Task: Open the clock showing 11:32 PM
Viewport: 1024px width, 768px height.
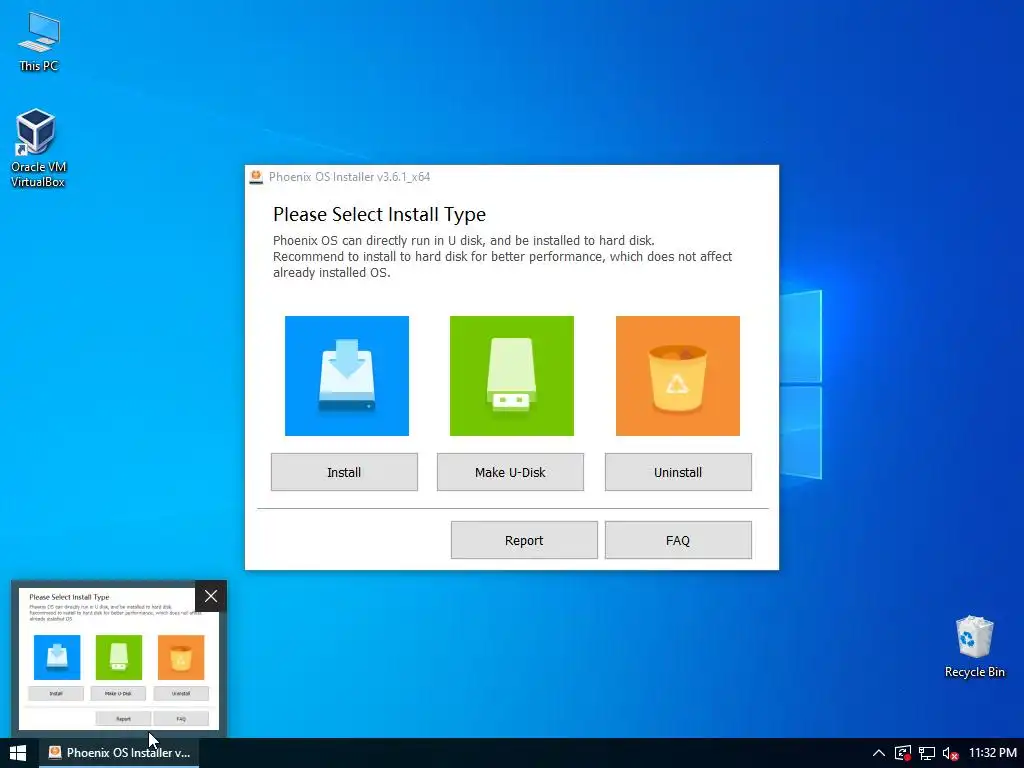Action: [x=993, y=753]
